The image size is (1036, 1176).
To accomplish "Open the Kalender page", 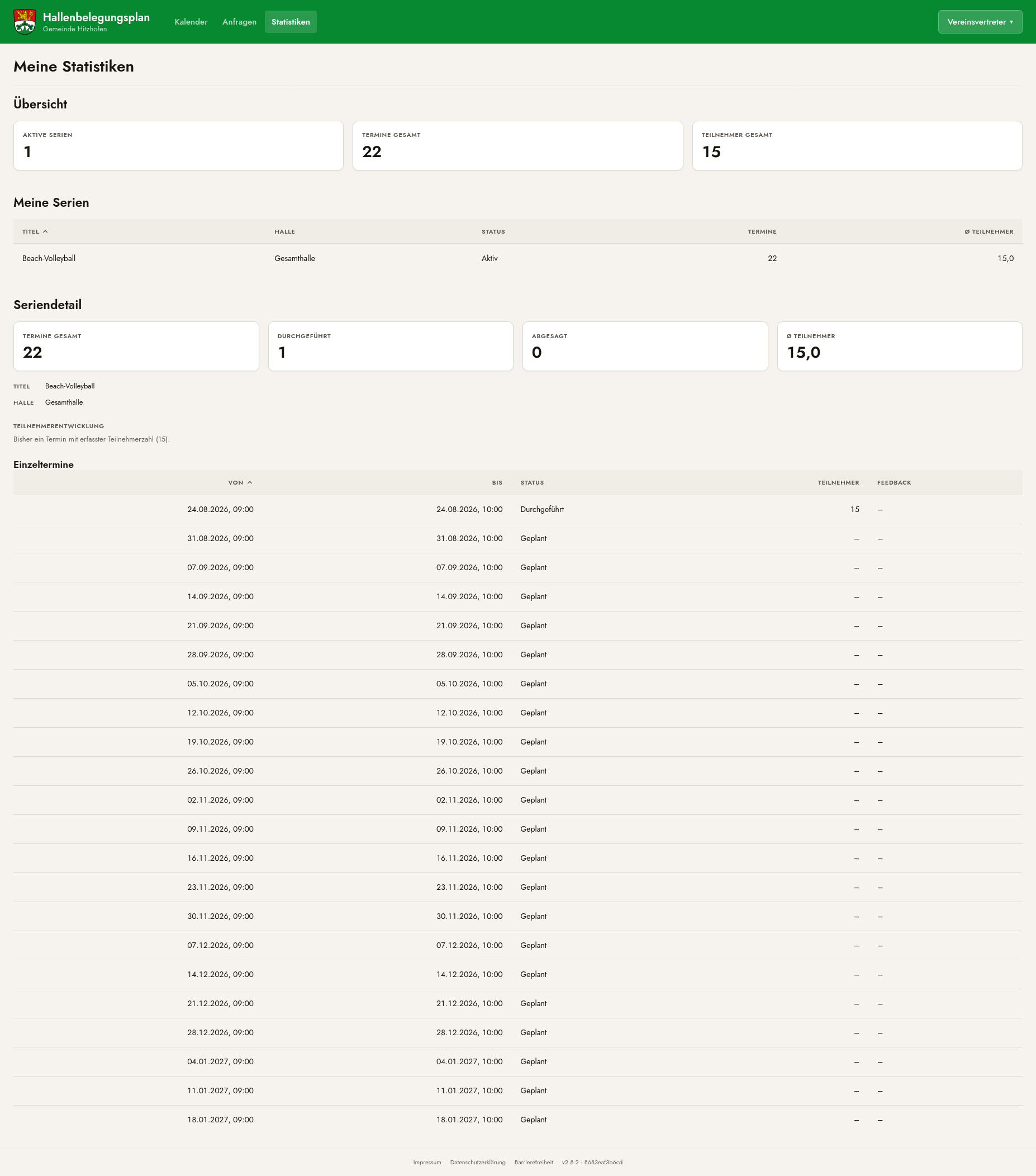I will 191,22.
